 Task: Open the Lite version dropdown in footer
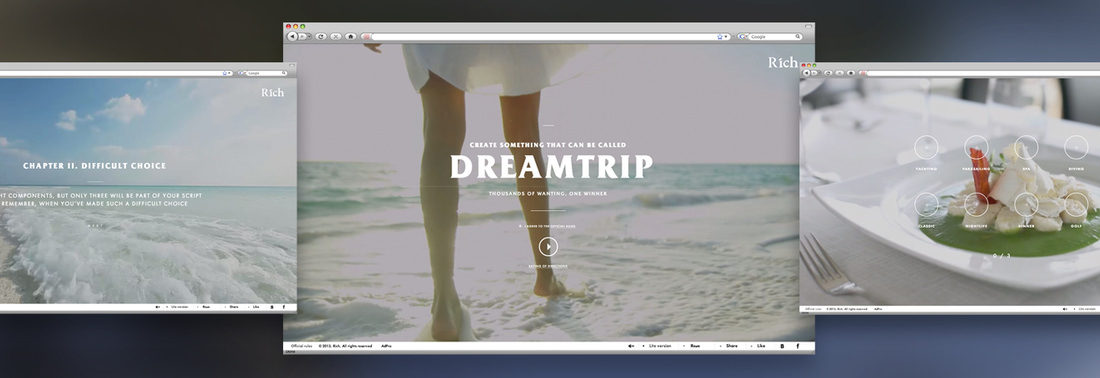657,346
